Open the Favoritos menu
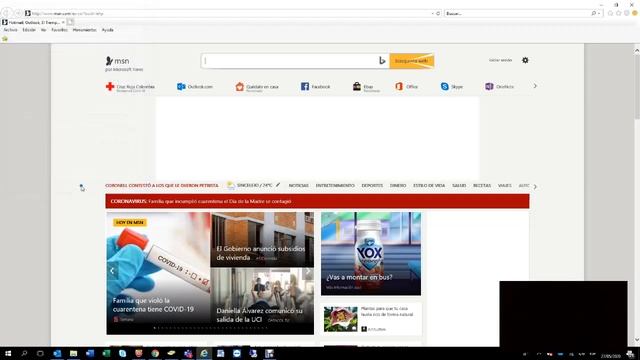 [x=60, y=30]
